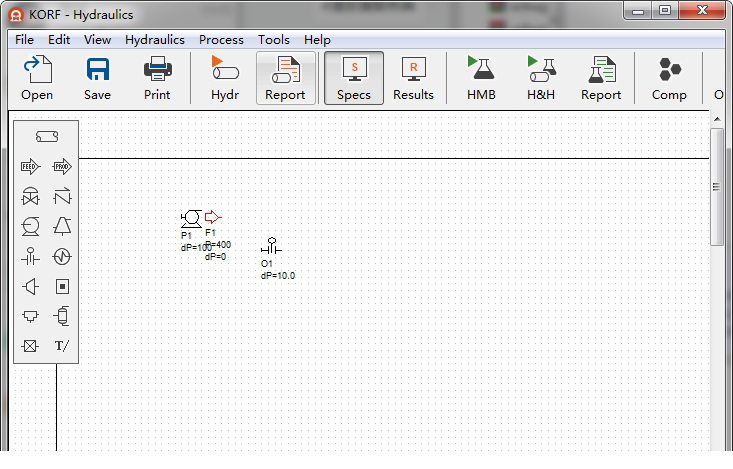The width and height of the screenshot is (733, 469).
Task: Select the PROD product symbol tool
Action: tap(62, 166)
